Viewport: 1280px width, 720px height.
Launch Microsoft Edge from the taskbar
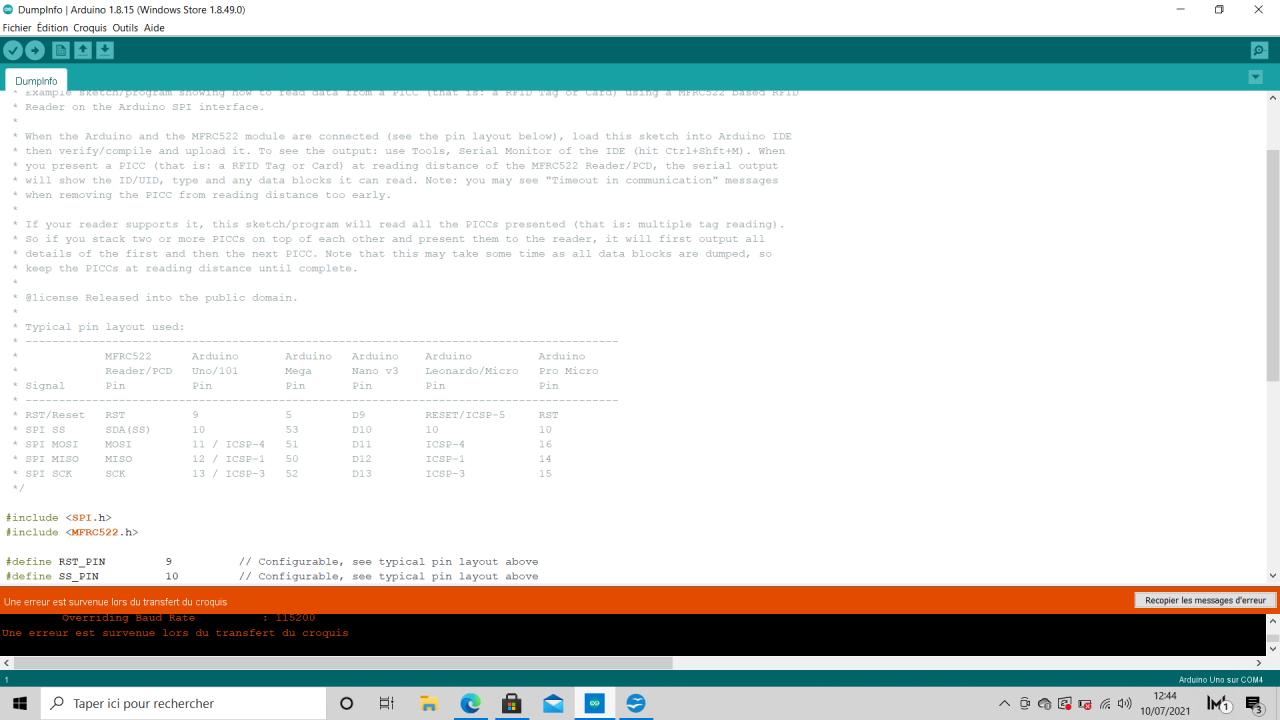[x=470, y=704]
